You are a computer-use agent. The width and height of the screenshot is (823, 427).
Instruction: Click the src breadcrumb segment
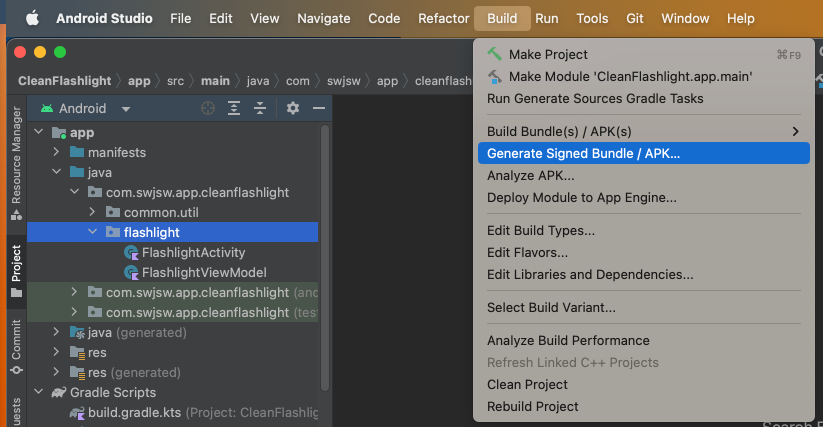pos(175,81)
